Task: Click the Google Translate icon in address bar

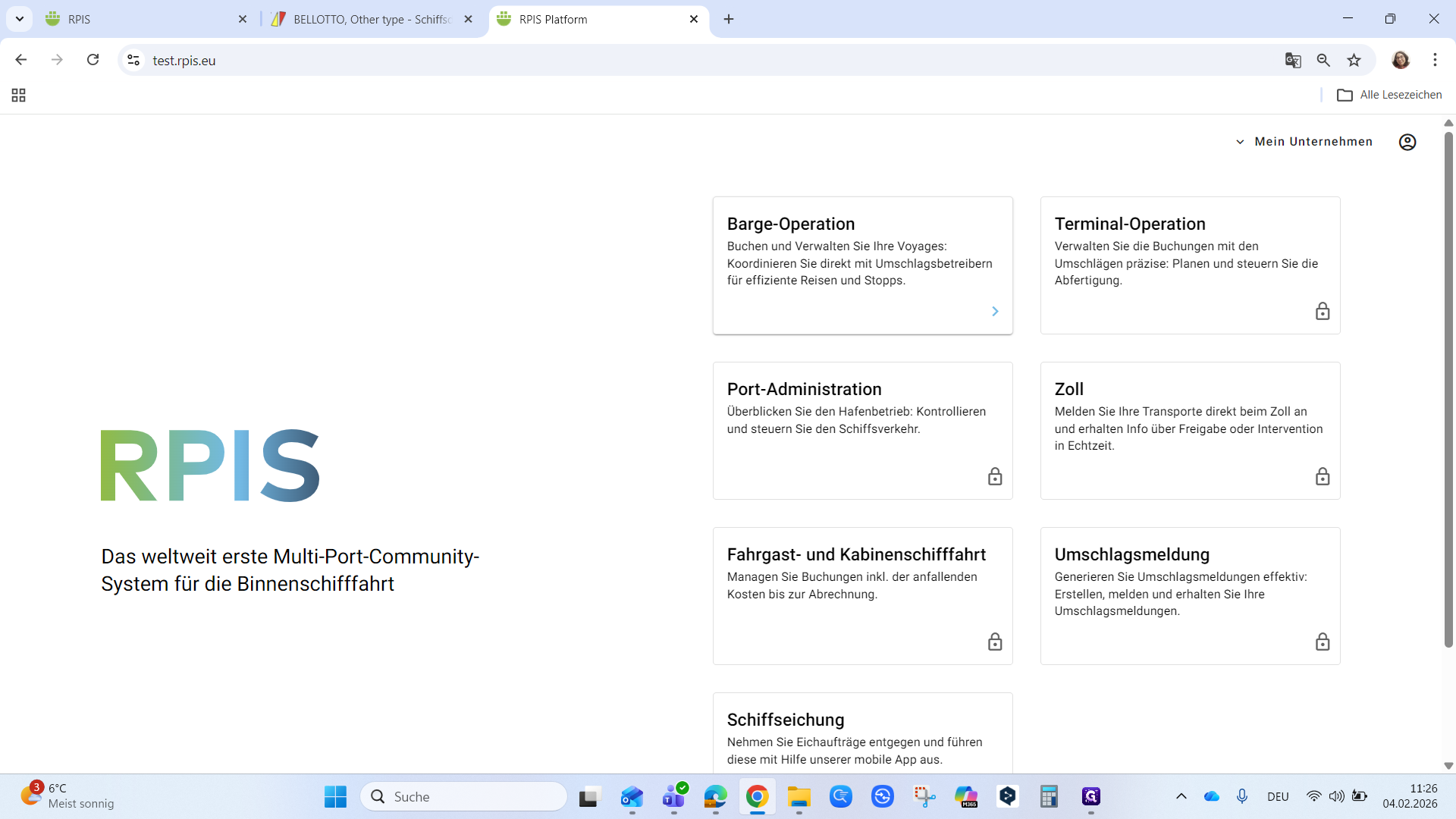Action: pyautogui.click(x=1293, y=61)
